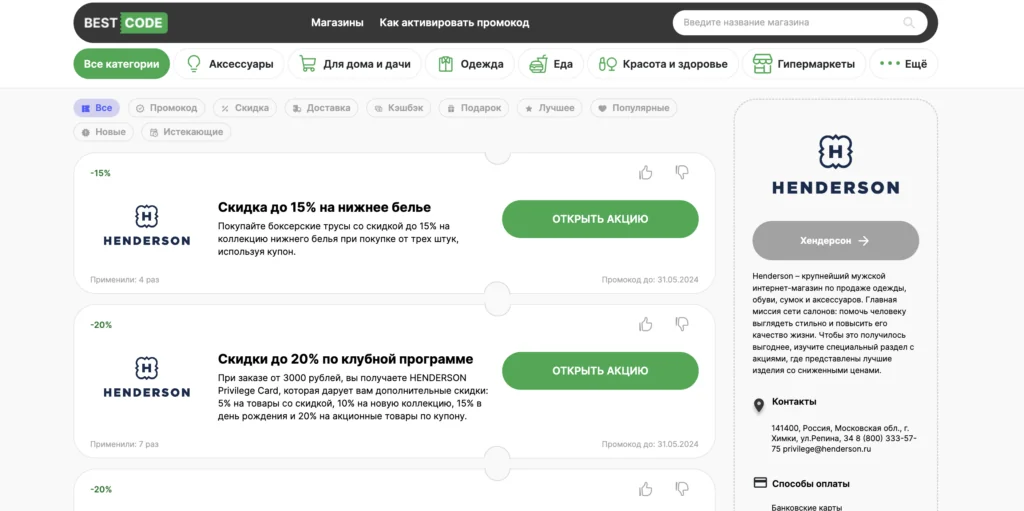The height and width of the screenshot is (511, 1024).
Task: Click Применили: 7 раз text
Action: pos(125,444)
